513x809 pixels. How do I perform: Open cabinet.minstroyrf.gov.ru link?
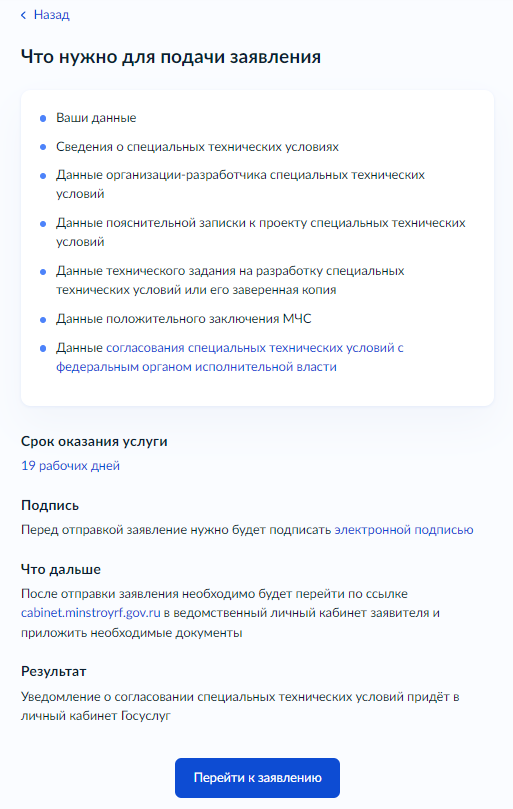click(x=90, y=613)
